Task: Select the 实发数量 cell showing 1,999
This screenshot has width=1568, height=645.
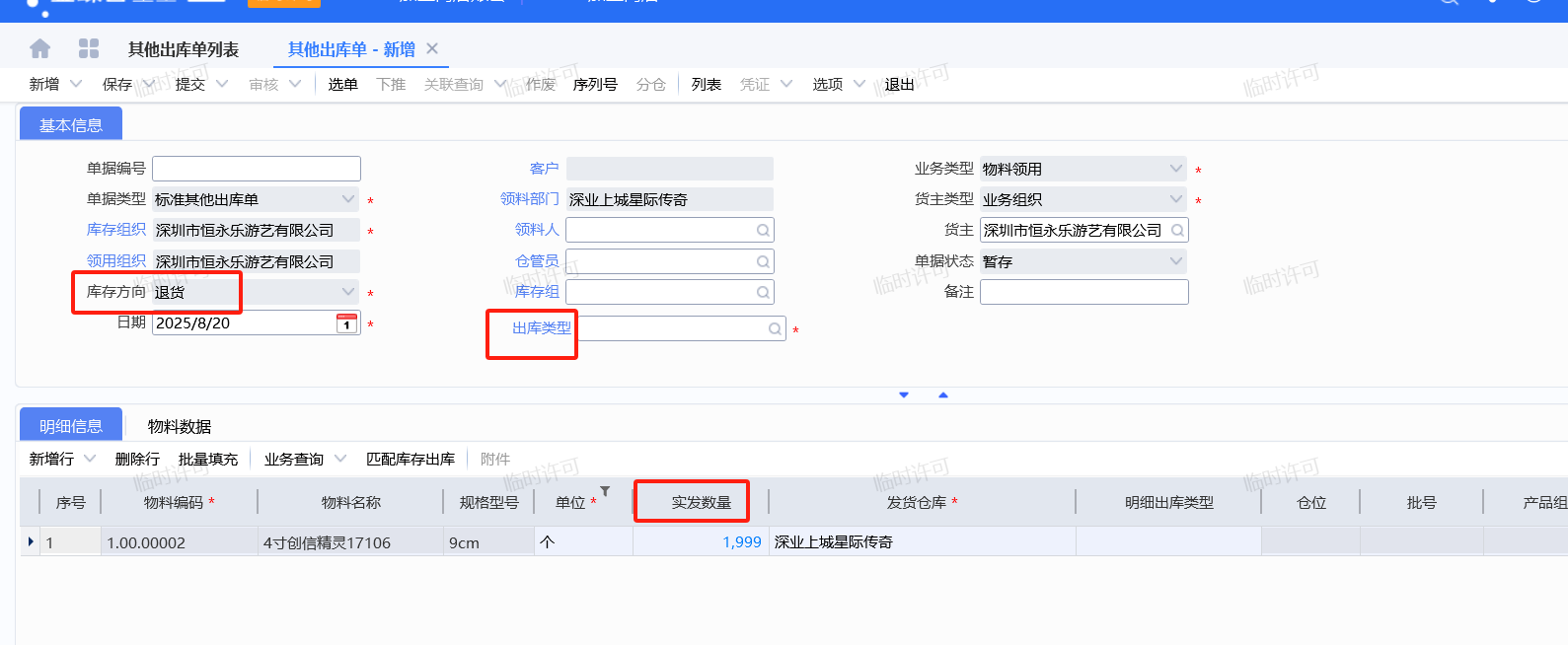Action: pyautogui.click(x=701, y=542)
